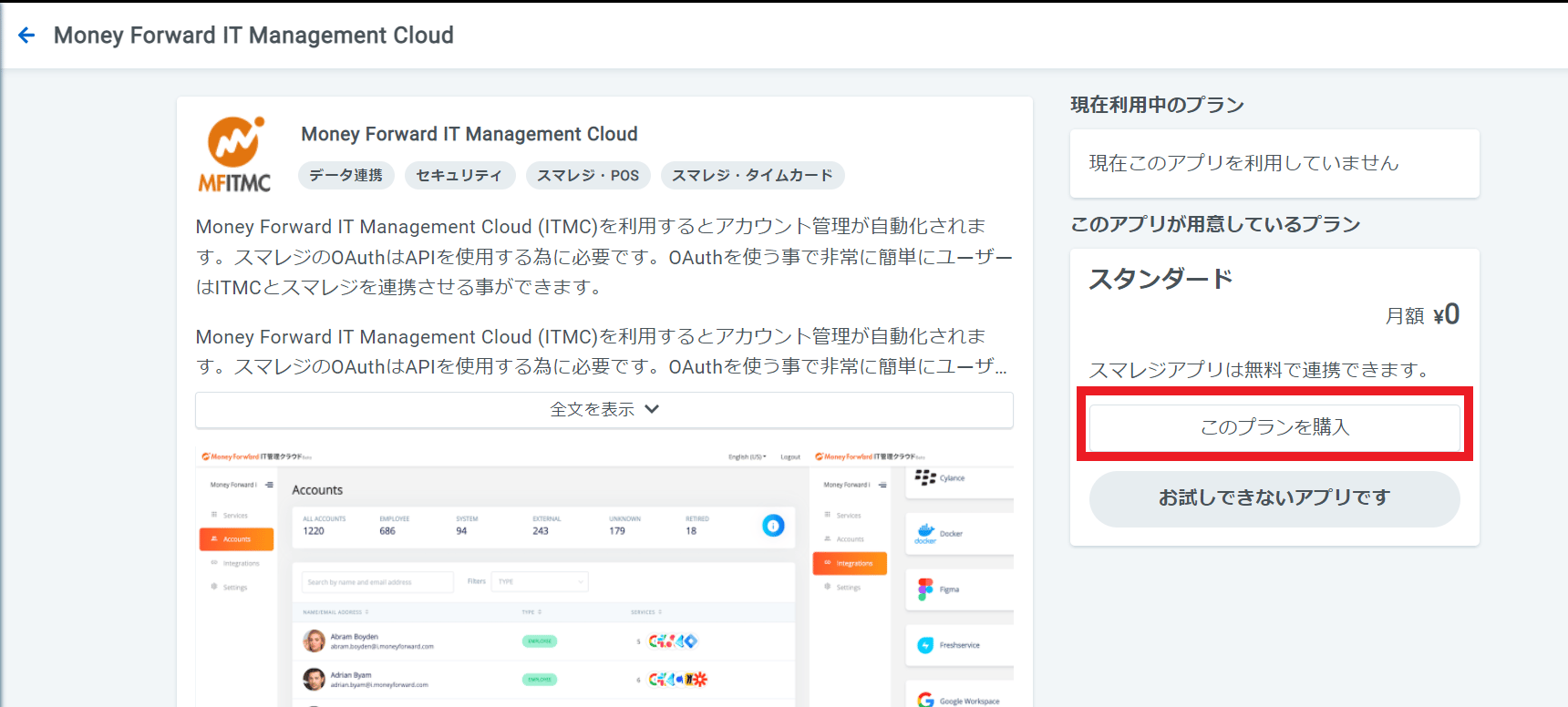
Task: Click the Figma icon in screenshot
Action: pyautogui.click(x=925, y=589)
